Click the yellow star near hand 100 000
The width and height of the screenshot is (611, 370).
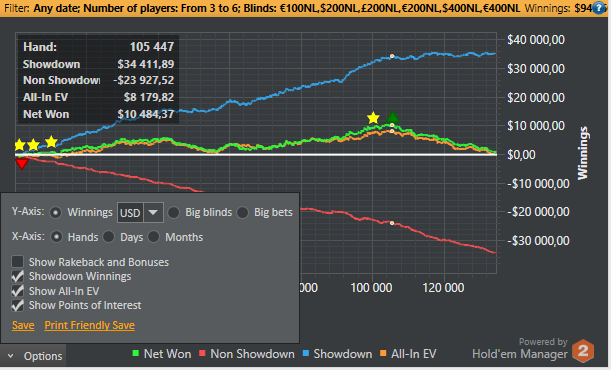pyautogui.click(x=373, y=118)
